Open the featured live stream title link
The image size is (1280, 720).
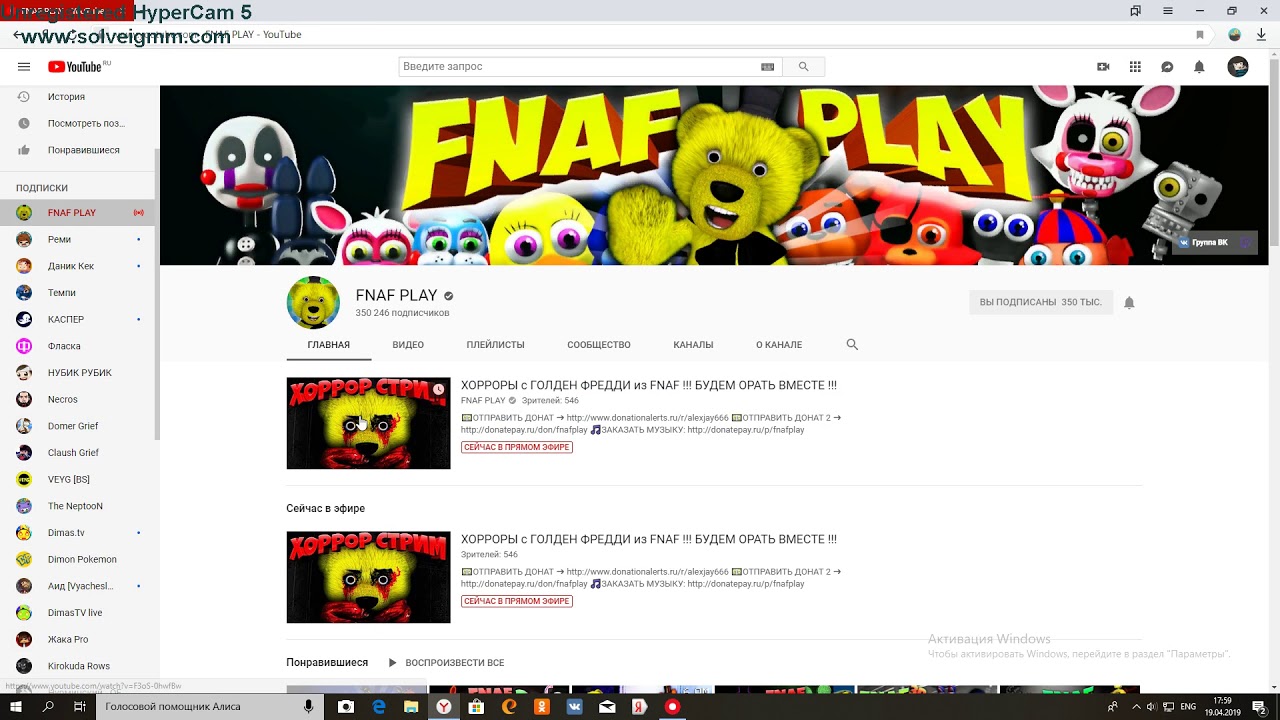(649, 385)
